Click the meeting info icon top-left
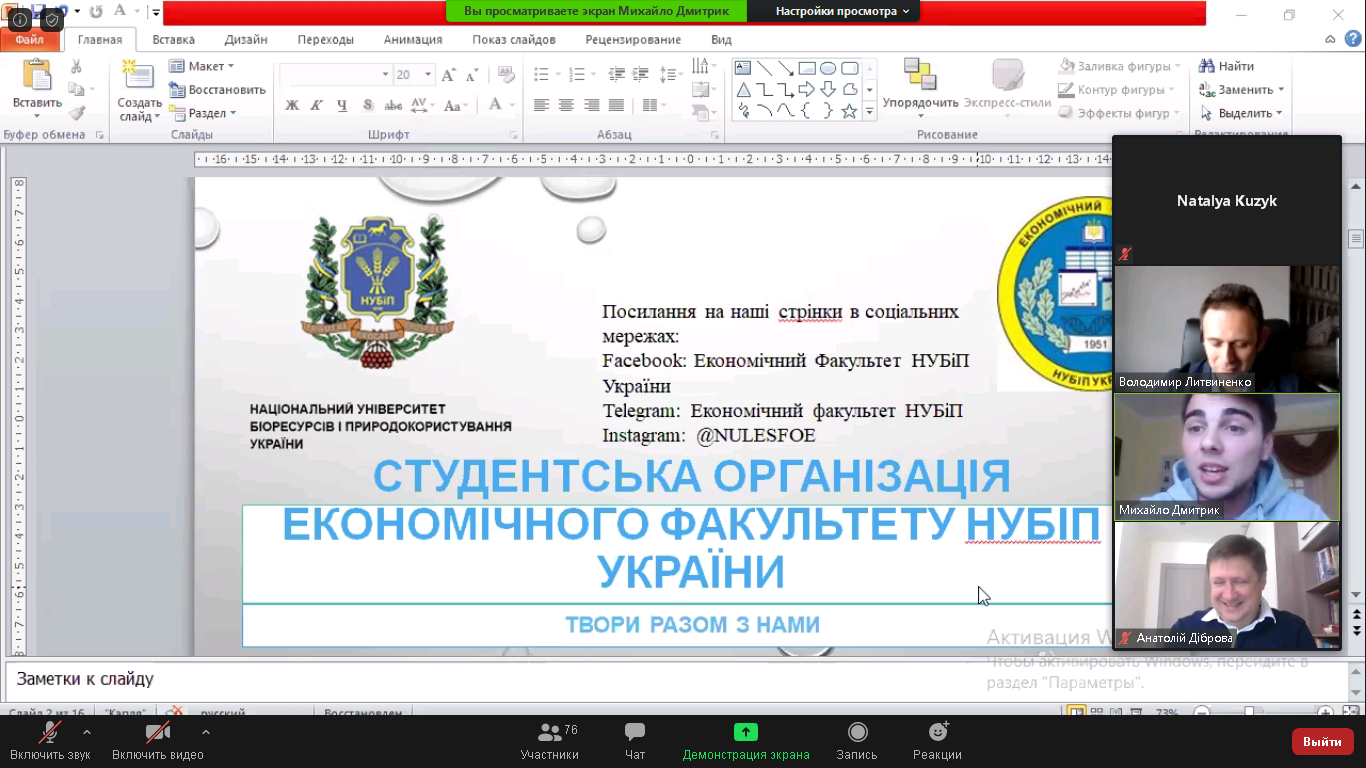This screenshot has height=768, width=1366. tap(19, 18)
